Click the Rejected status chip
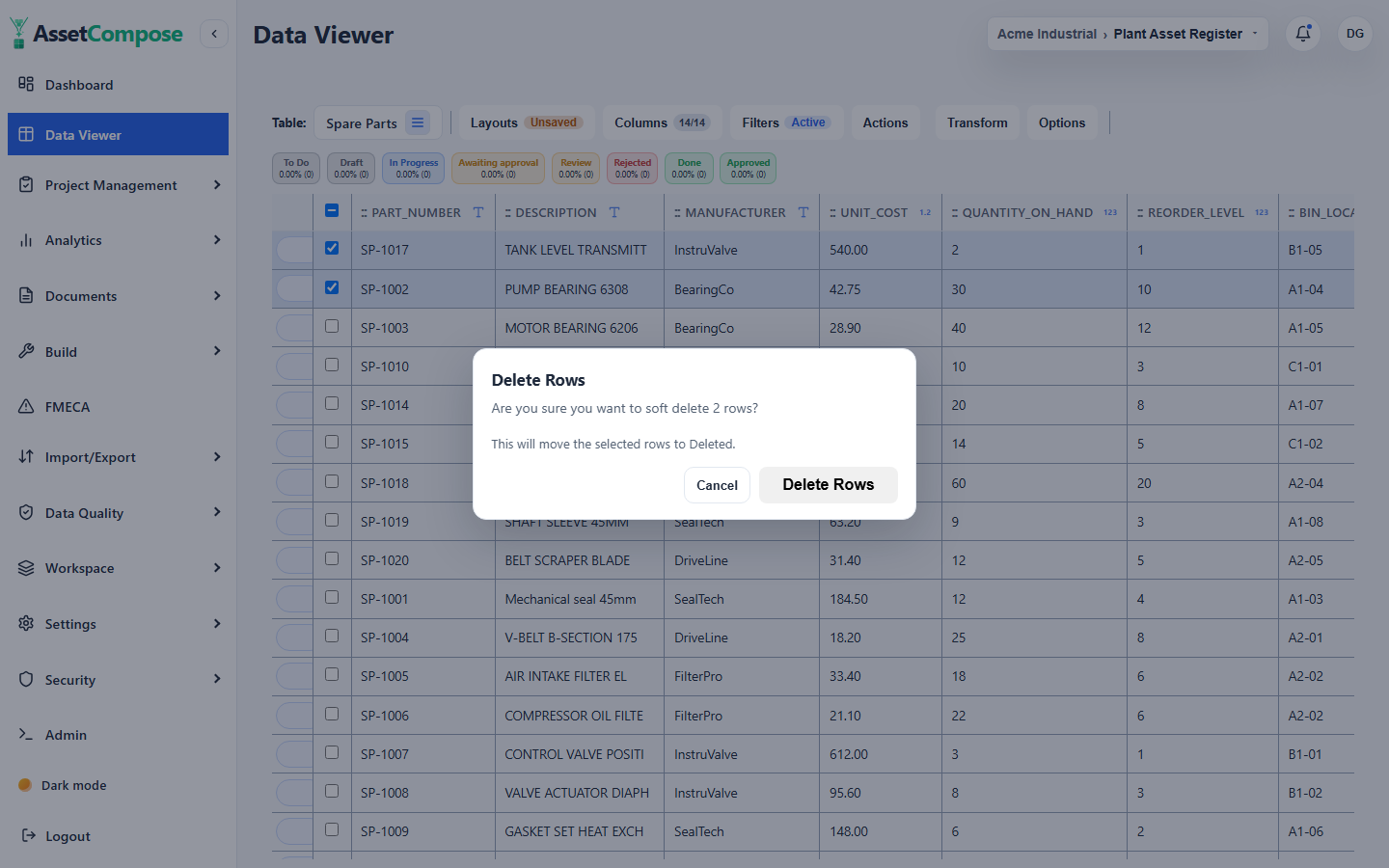This screenshot has width=1389, height=868. click(632, 168)
